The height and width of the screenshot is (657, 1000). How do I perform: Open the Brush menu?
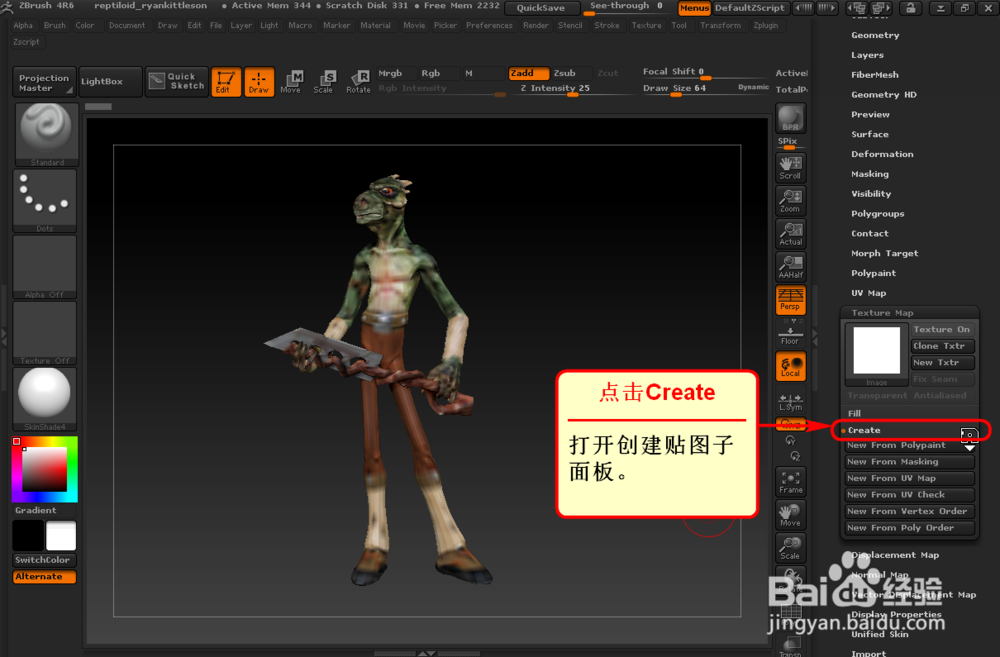coord(55,26)
